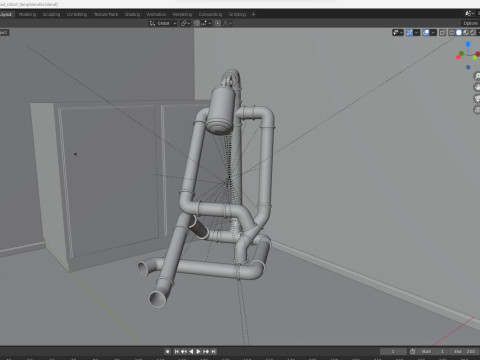
Task: Click the current frame field
Action: point(393,351)
